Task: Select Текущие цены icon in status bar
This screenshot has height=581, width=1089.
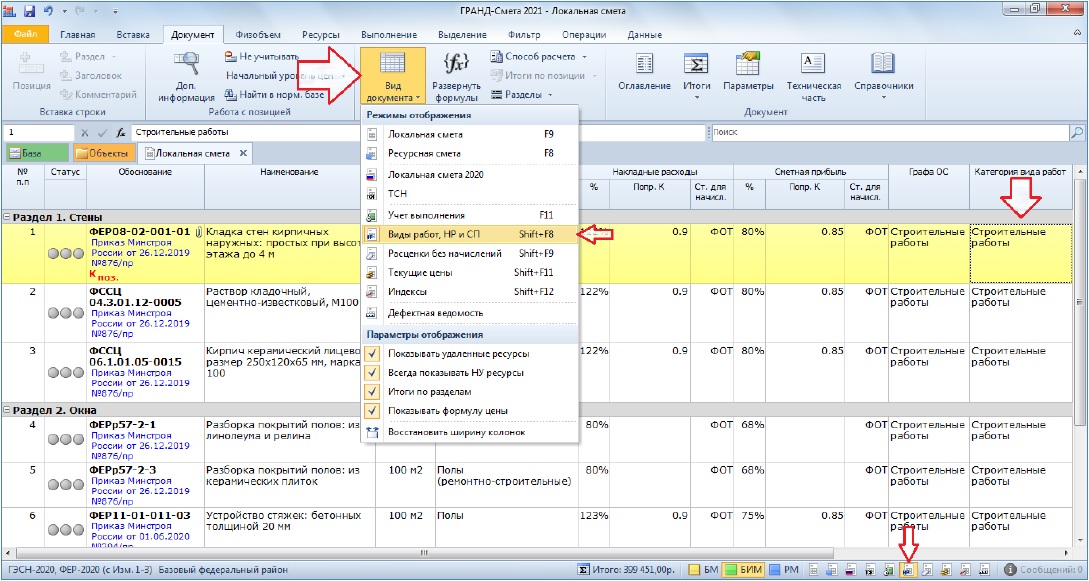Action: 947,570
